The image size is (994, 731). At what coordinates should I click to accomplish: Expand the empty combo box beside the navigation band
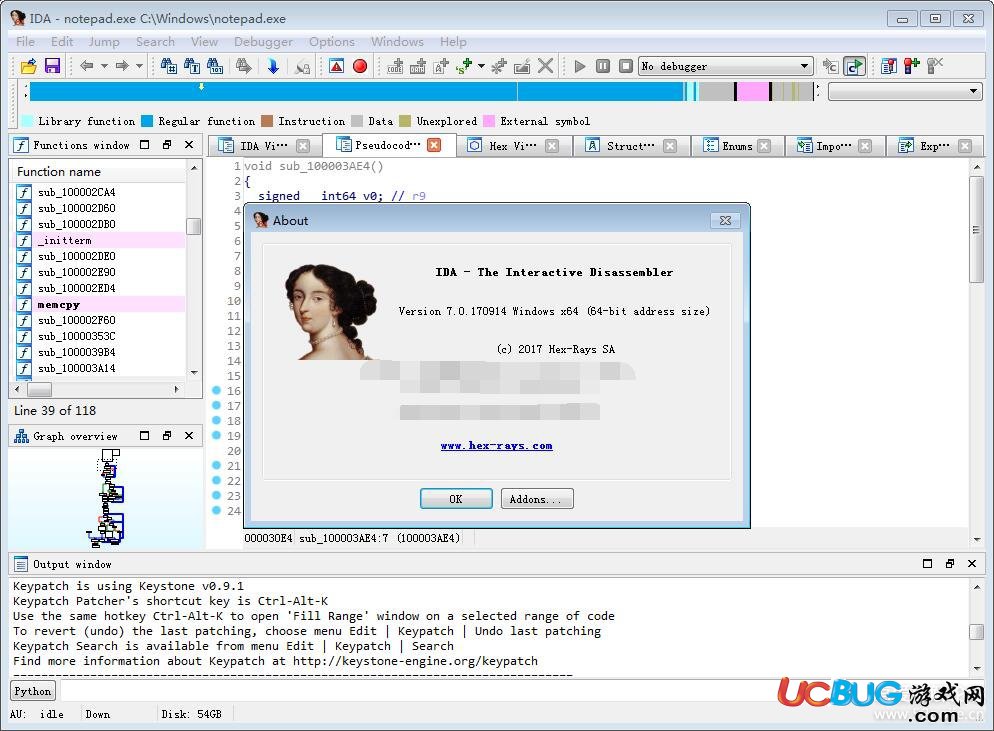coord(972,91)
